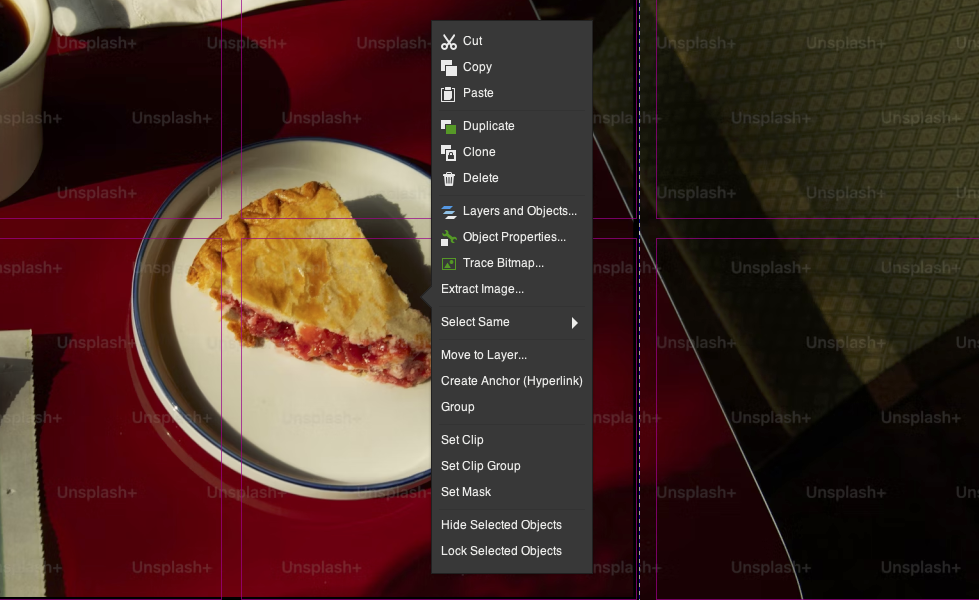This screenshot has height=600, width=979.
Task: Click the clipboard Paste icon
Action: (448, 94)
